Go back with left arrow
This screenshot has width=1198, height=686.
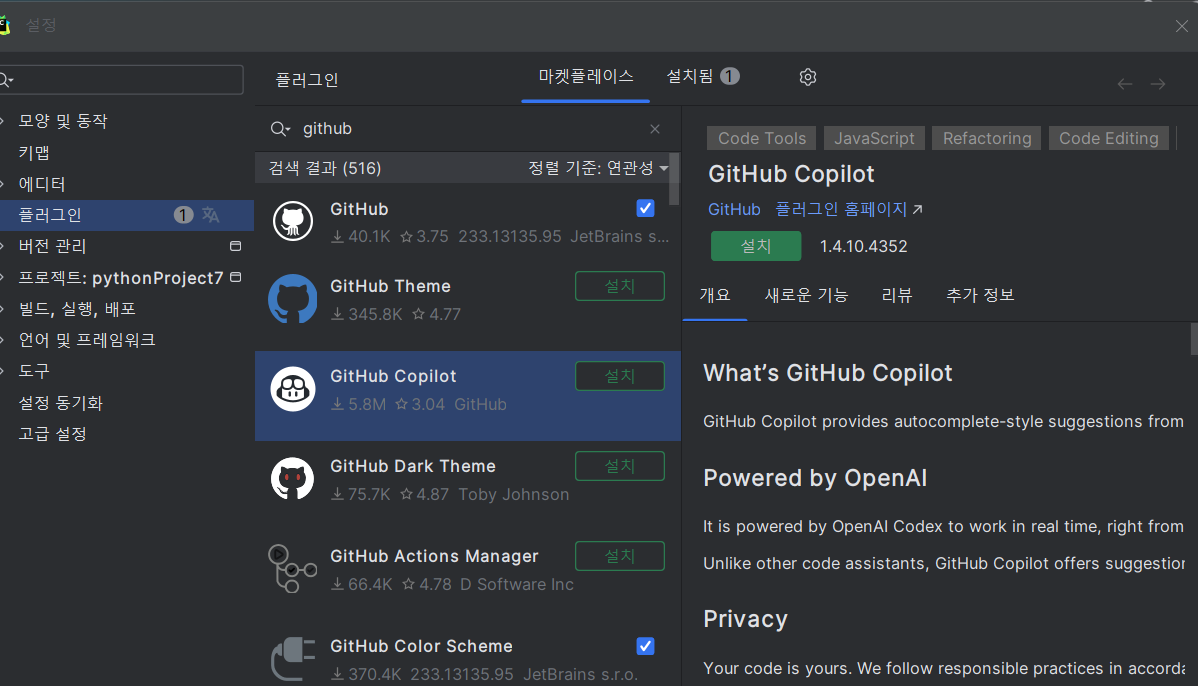(1125, 84)
